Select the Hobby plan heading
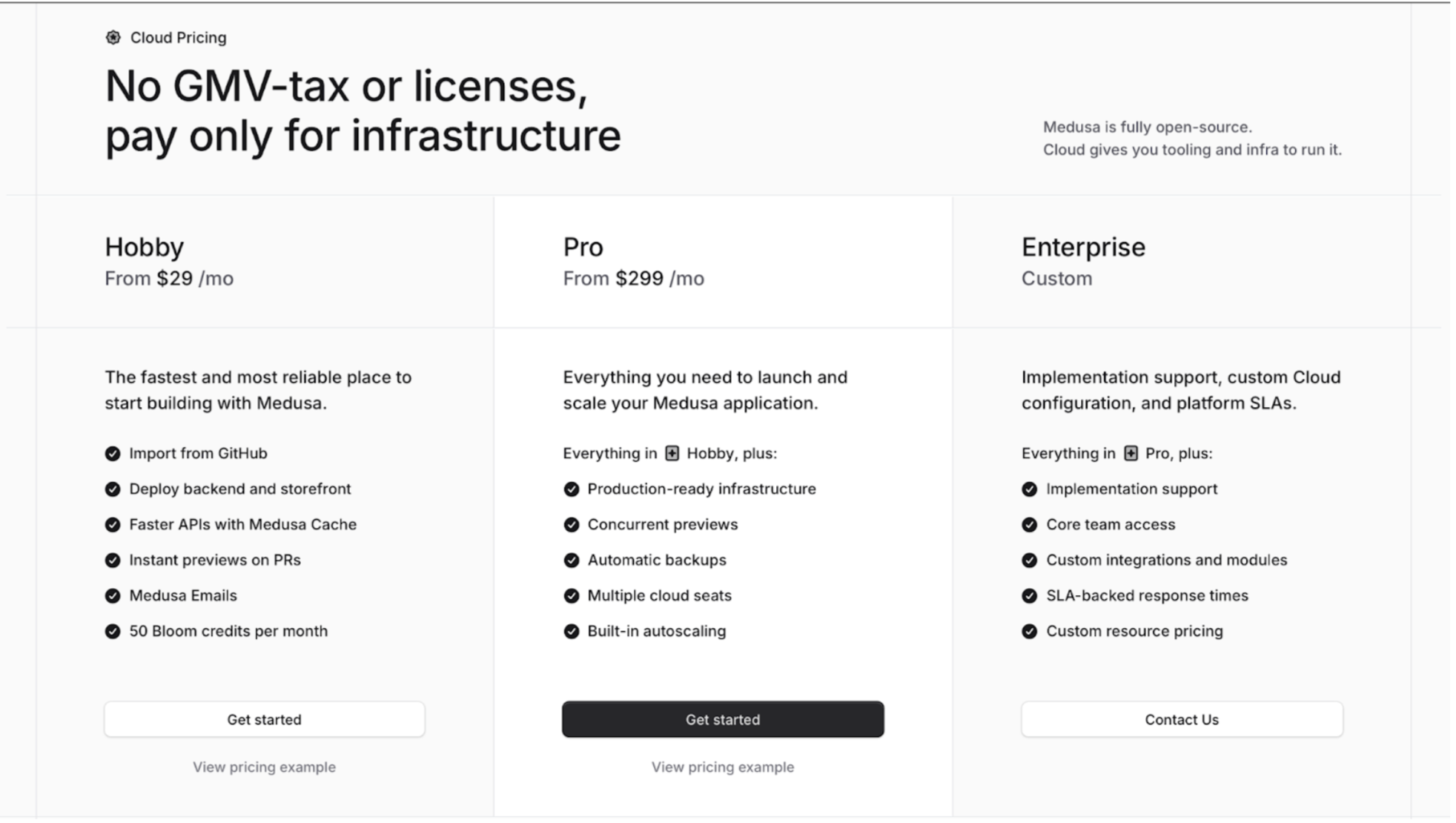The image size is (1456, 823). coord(144,247)
